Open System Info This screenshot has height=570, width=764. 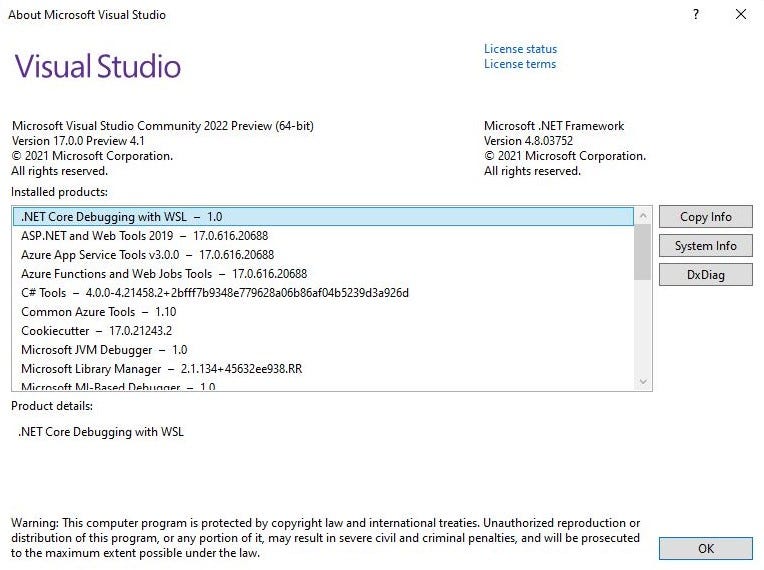(706, 246)
